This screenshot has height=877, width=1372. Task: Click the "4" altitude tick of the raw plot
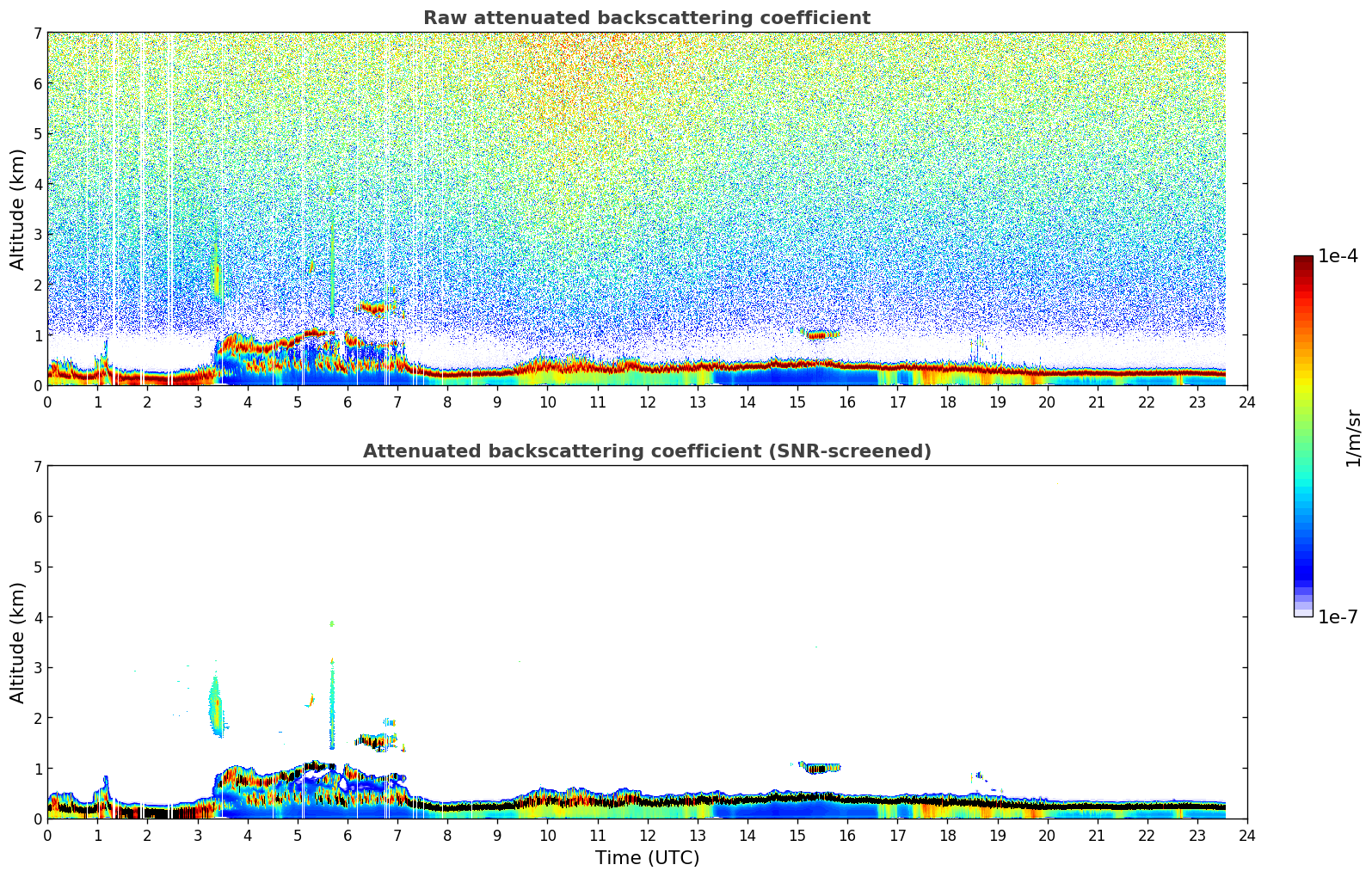(x=37, y=184)
